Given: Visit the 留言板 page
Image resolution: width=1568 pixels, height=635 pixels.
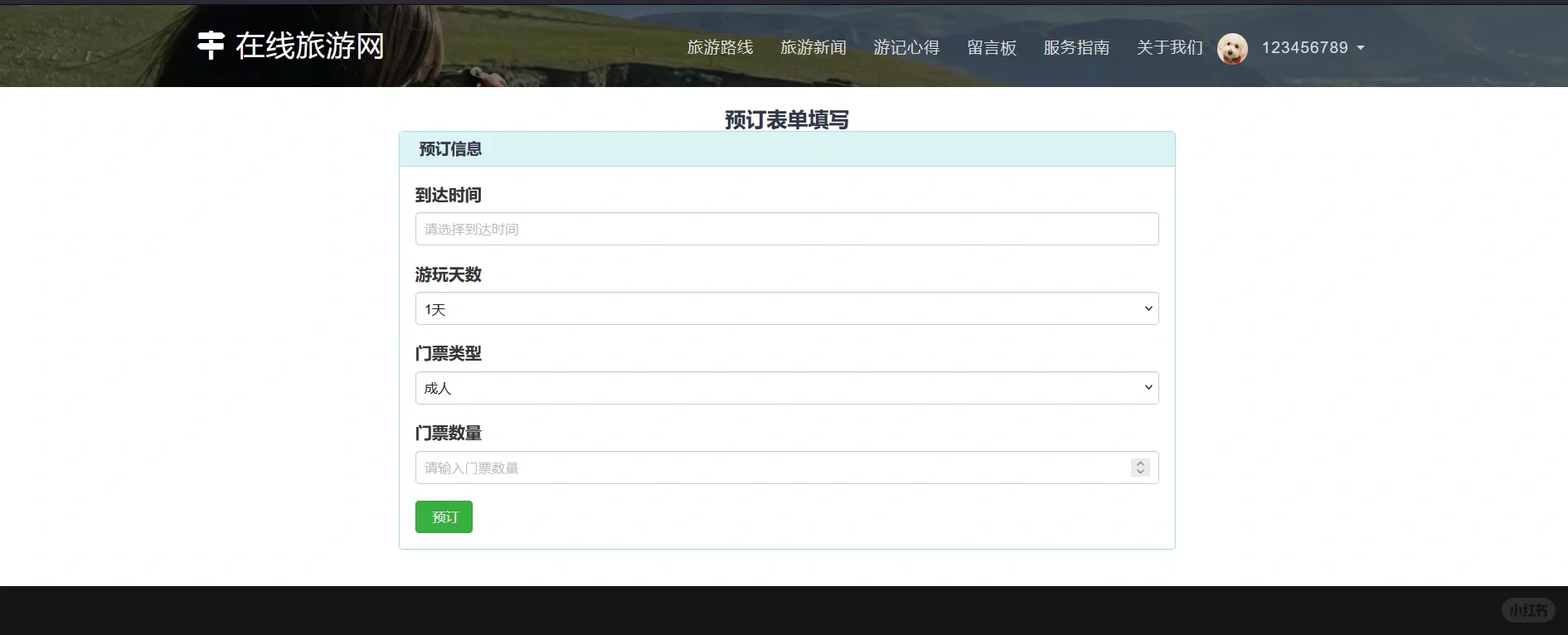Looking at the screenshot, I should click(992, 48).
